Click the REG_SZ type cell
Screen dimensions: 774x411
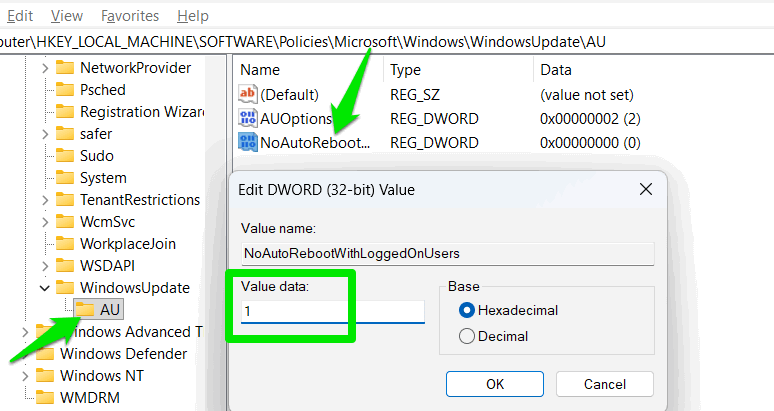415,94
